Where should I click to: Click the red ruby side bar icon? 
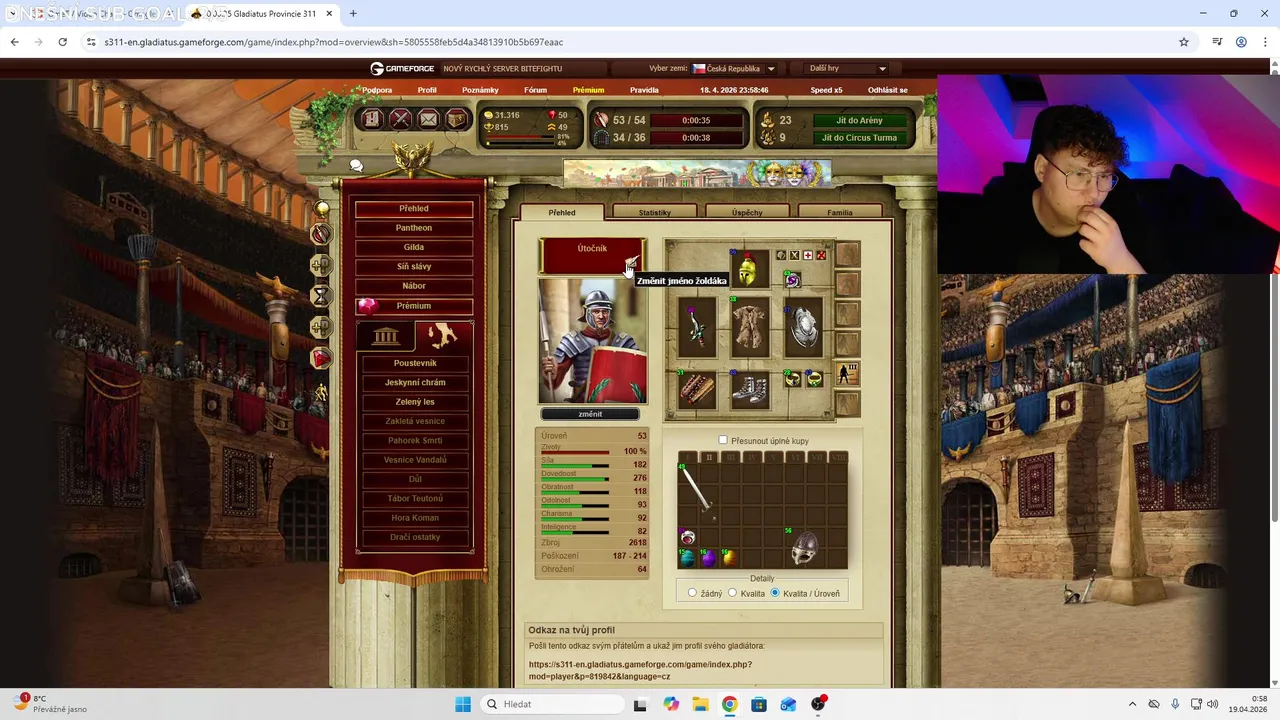320,358
